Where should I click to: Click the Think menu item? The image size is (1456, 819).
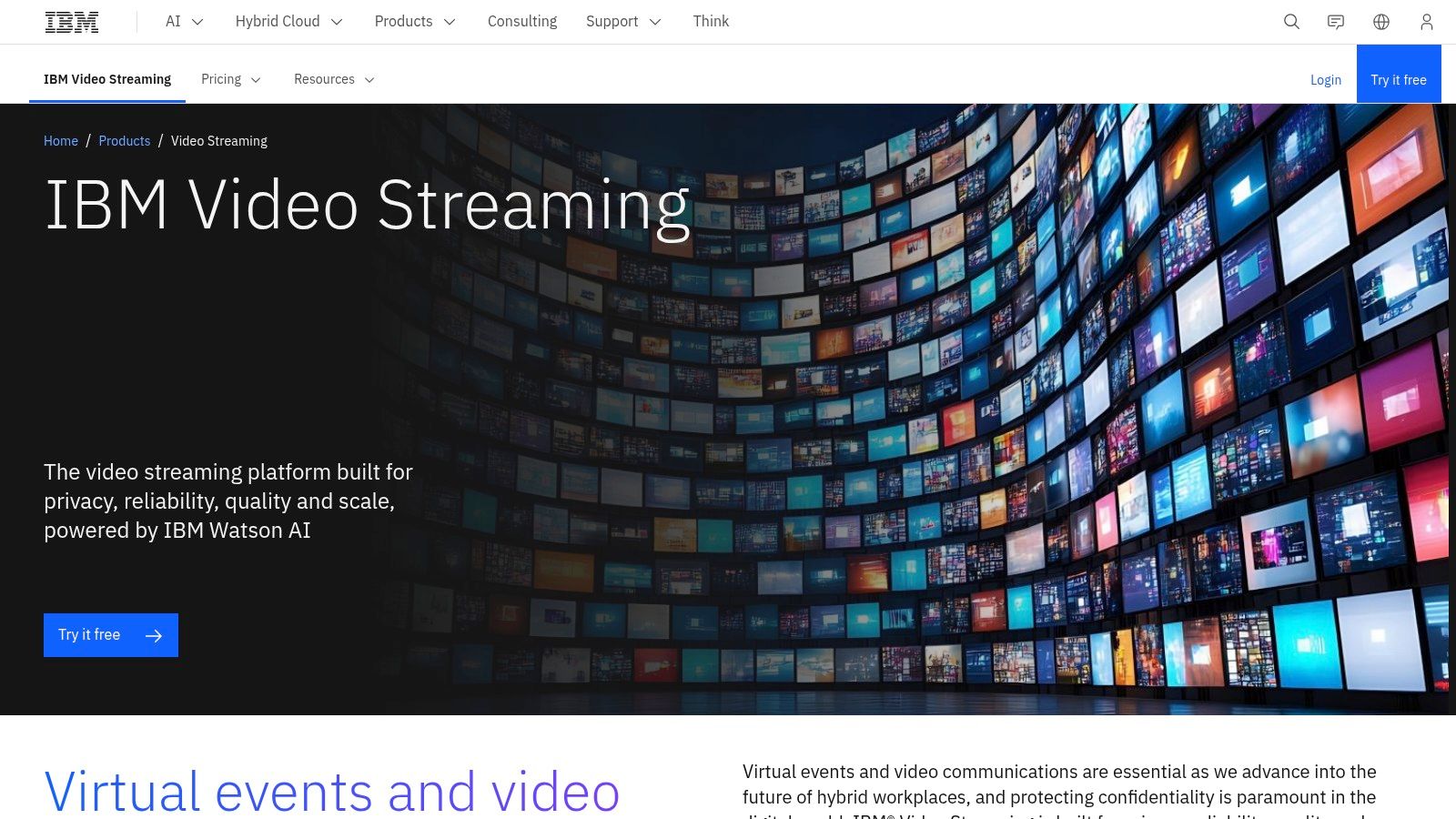tap(711, 21)
